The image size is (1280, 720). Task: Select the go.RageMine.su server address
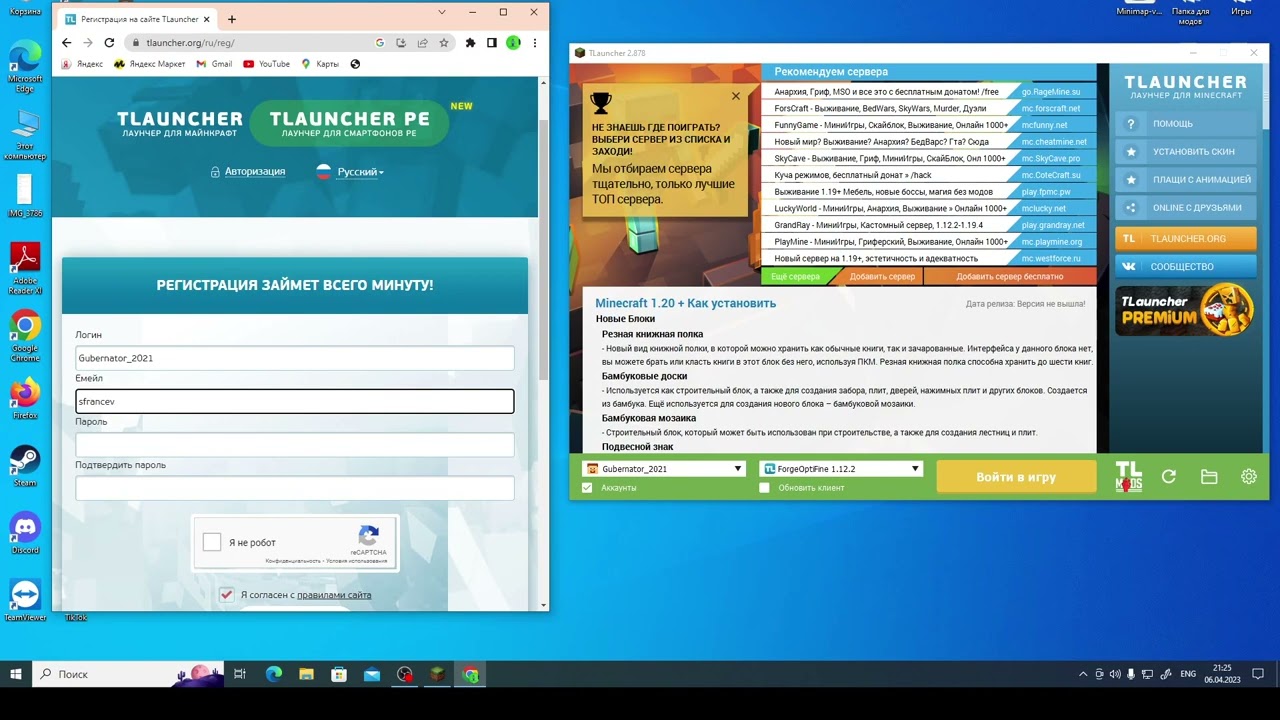(x=1051, y=92)
